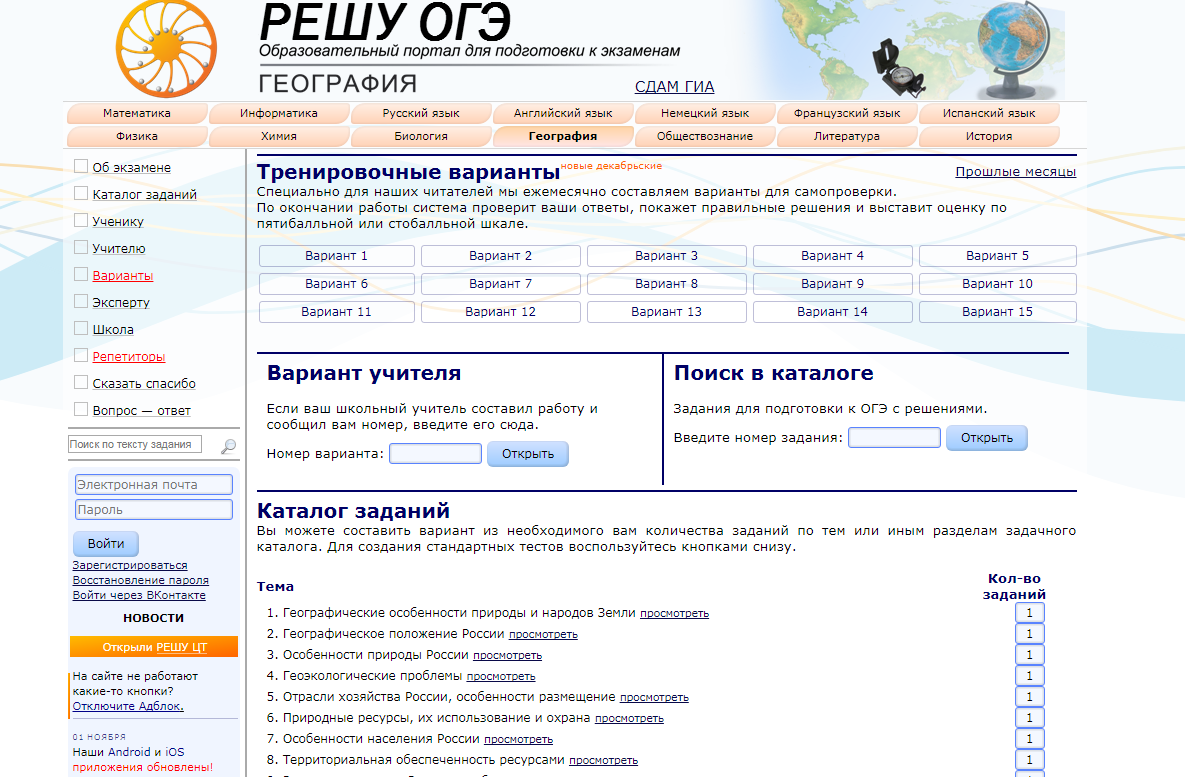
Task: Open the Зарегистрироваться link
Action: [x=130, y=565]
